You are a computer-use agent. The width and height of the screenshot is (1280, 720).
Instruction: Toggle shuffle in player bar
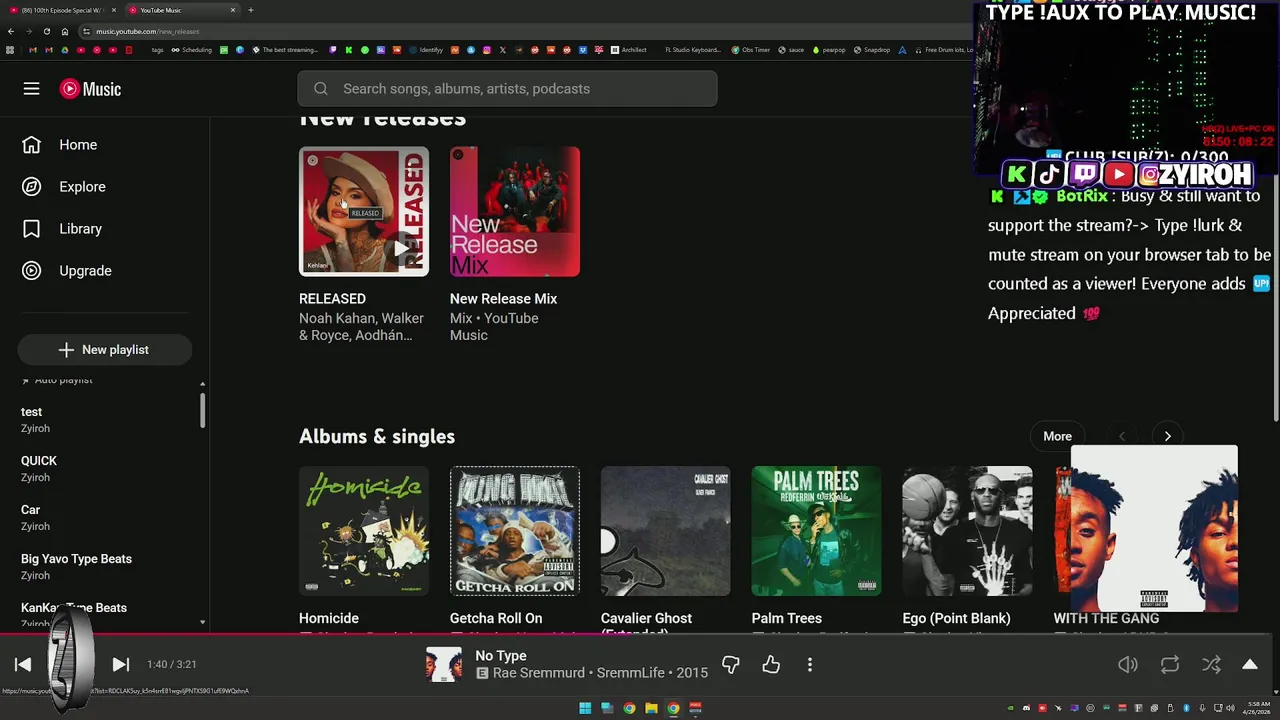(1211, 664)
